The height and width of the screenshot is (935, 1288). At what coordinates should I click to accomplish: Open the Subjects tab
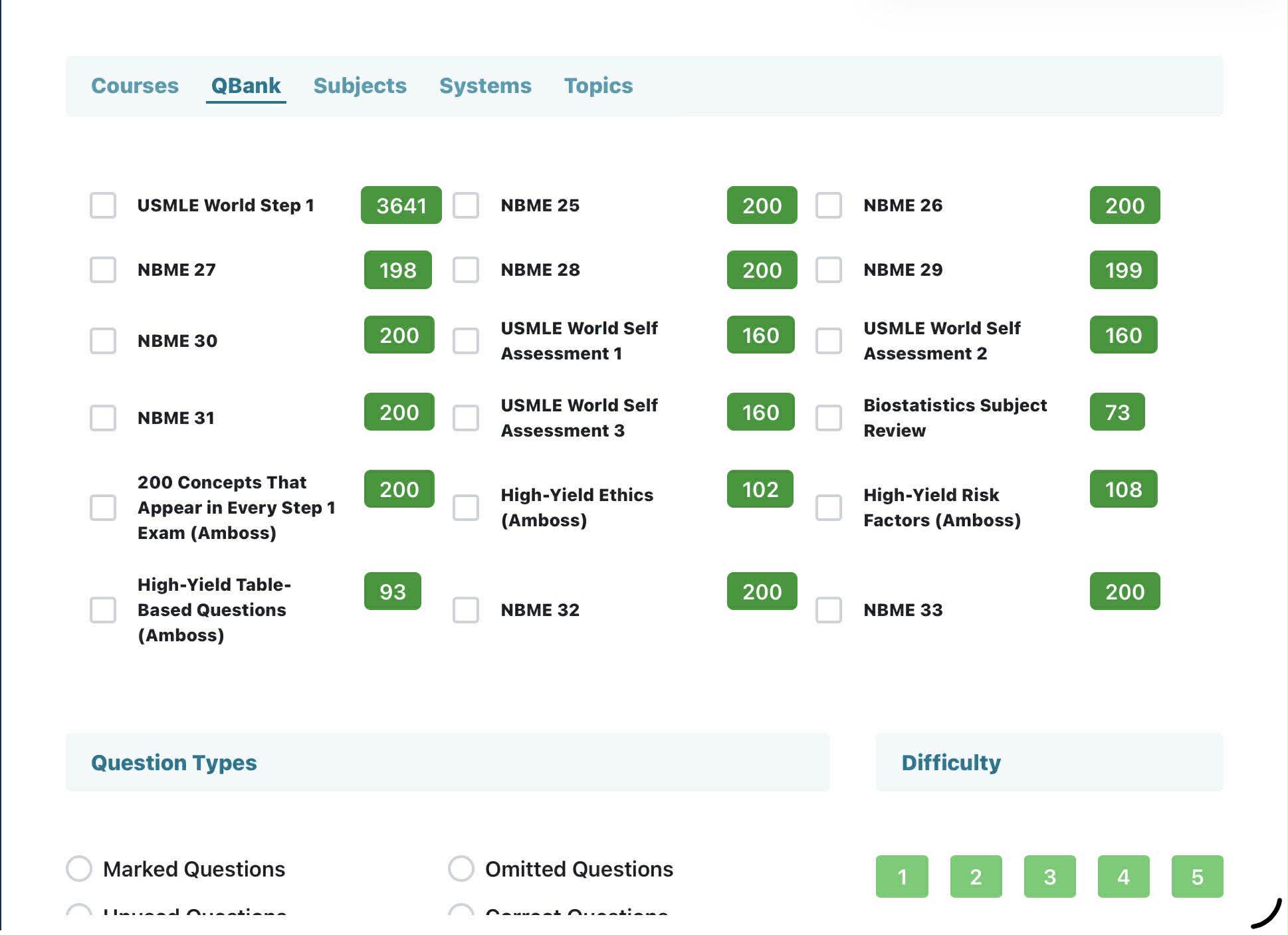(360, 86)
